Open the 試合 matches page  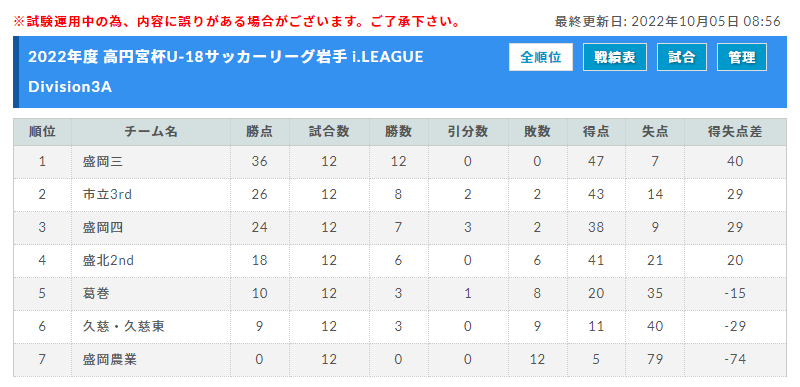click(x=682, y=57)
